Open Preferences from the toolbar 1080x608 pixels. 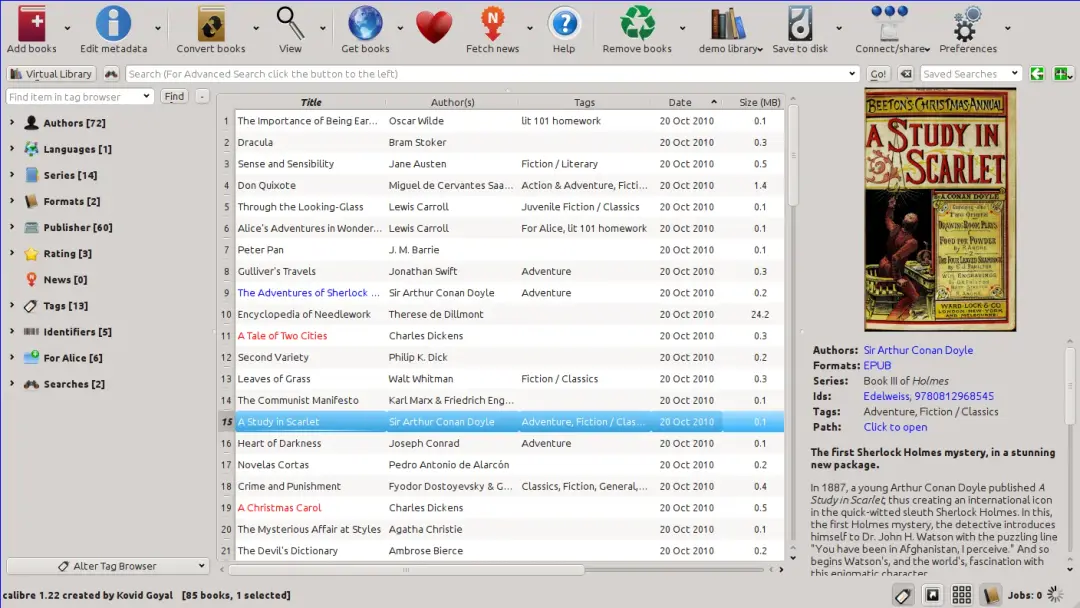[x=967, y=24]
